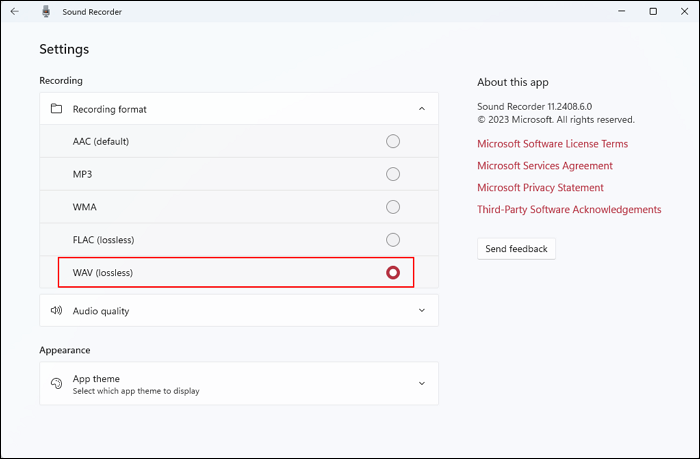
Task: Click the 'Sound Recorder 11.2408.6.0' version text
Action: 534,107
